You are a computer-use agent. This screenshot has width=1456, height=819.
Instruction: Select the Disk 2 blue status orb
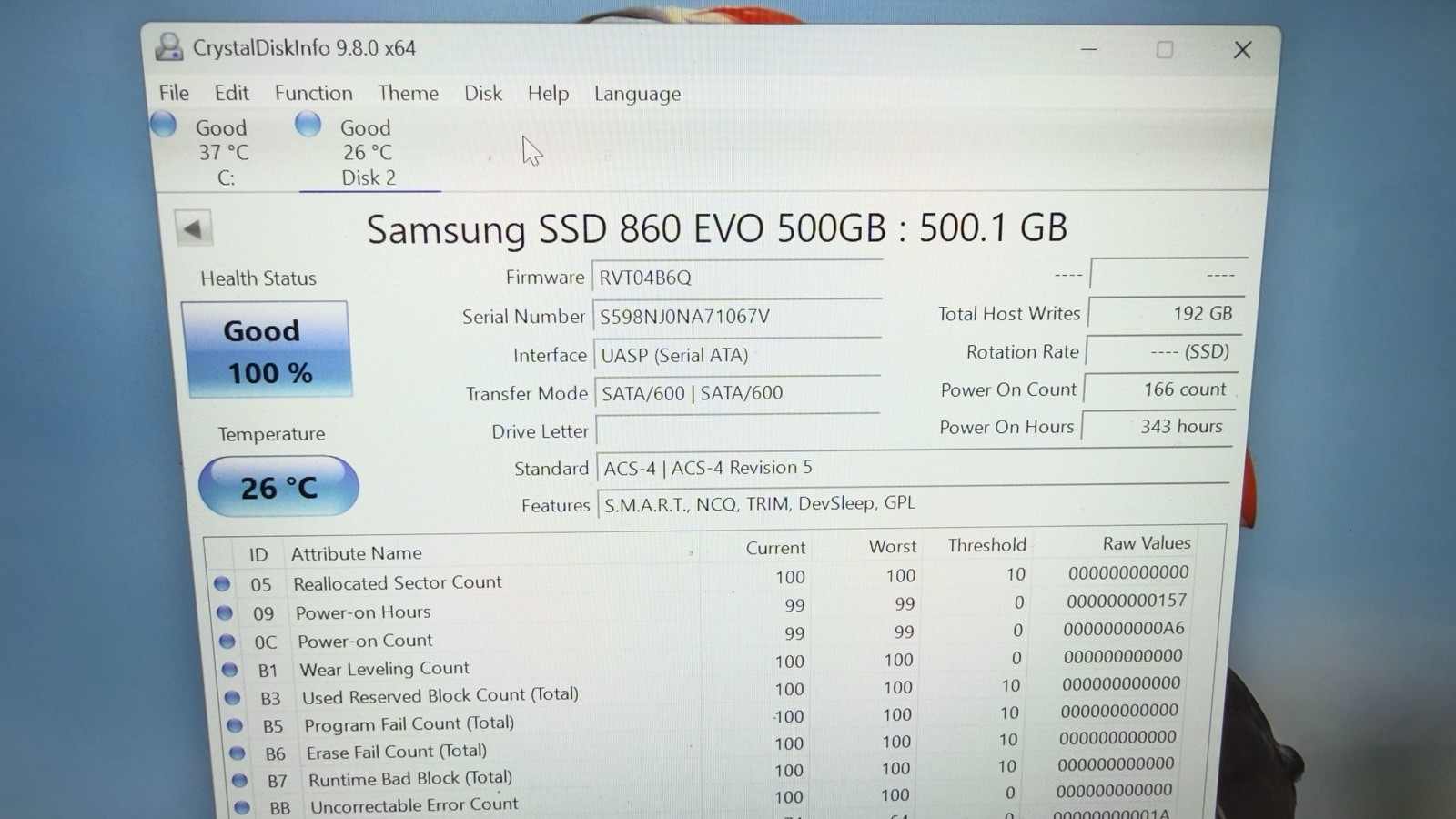coord(308,124)
